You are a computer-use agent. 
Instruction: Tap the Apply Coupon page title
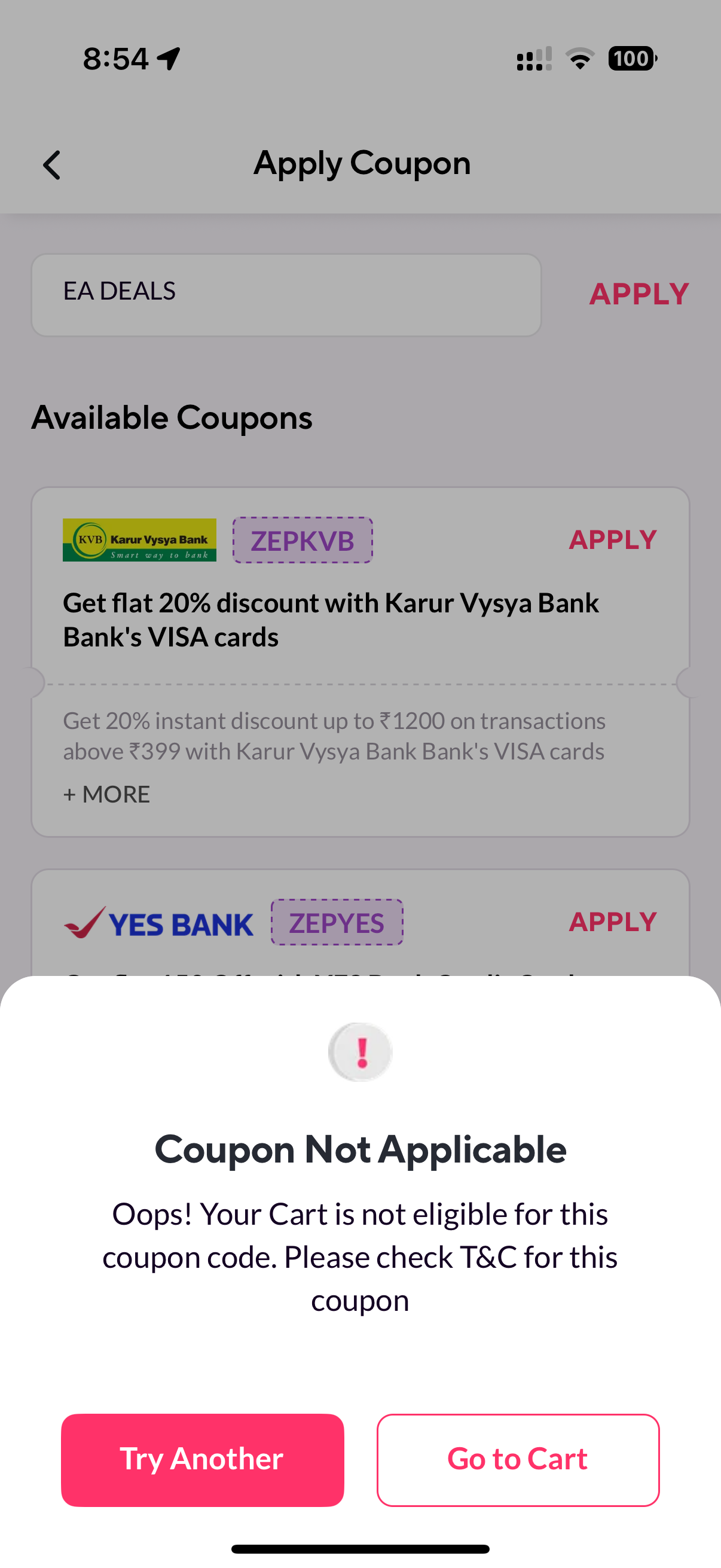[x=362, y=164]
